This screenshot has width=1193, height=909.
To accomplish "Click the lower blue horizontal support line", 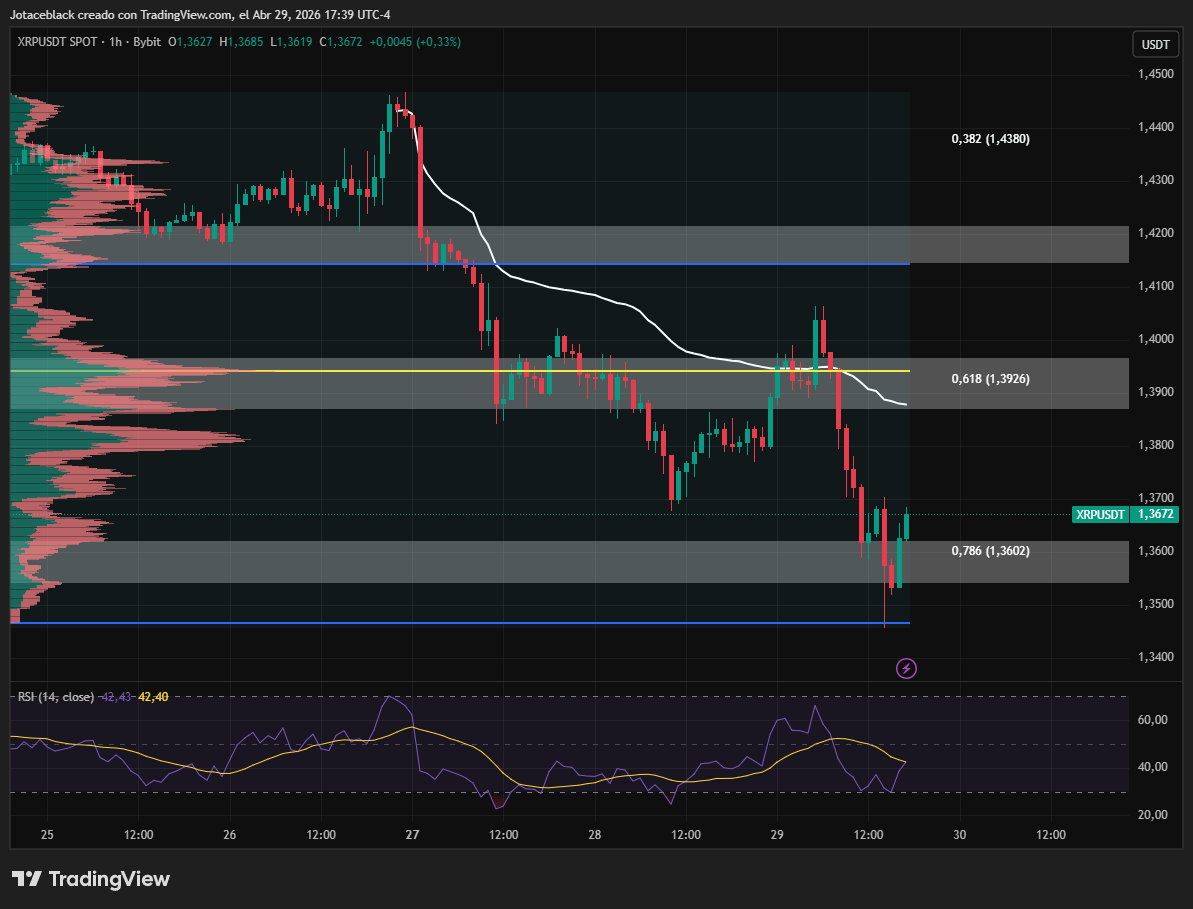I will (460, 623).
